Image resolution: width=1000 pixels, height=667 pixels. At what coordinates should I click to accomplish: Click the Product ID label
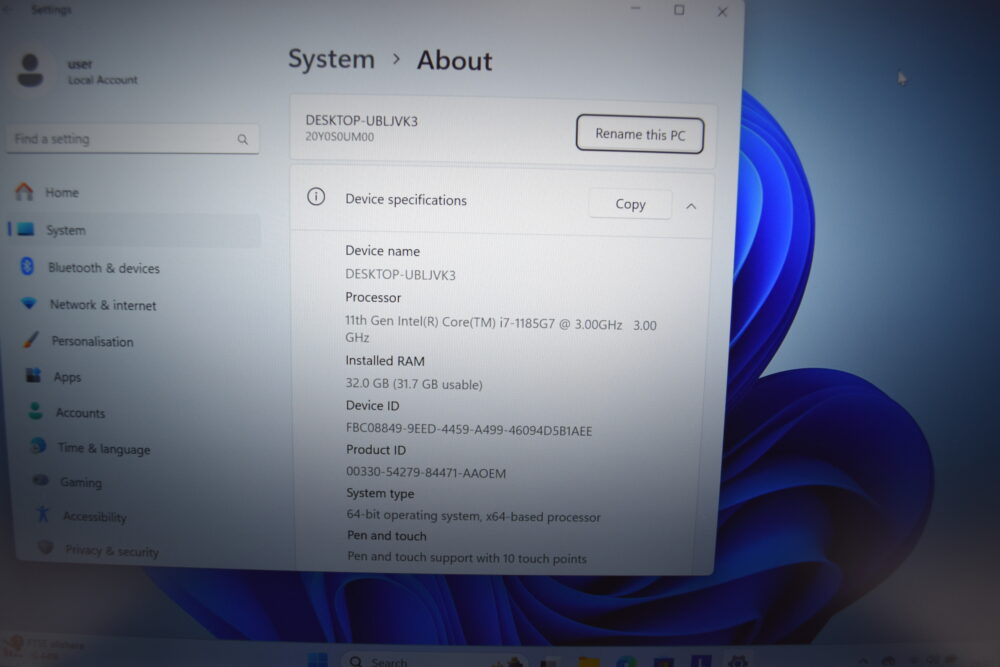(376, 450)
